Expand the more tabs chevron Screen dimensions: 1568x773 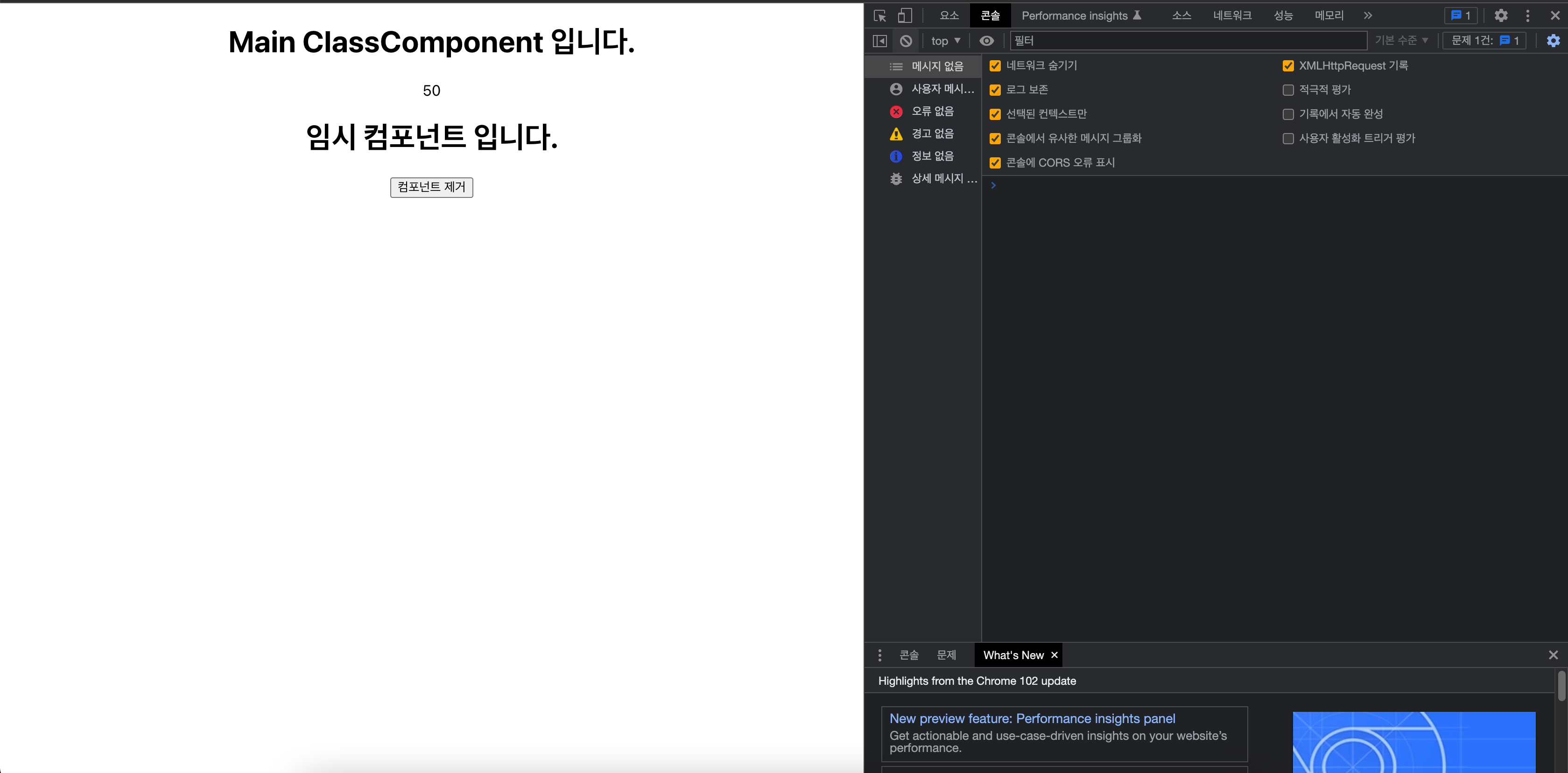click(x=1368, y=16)
